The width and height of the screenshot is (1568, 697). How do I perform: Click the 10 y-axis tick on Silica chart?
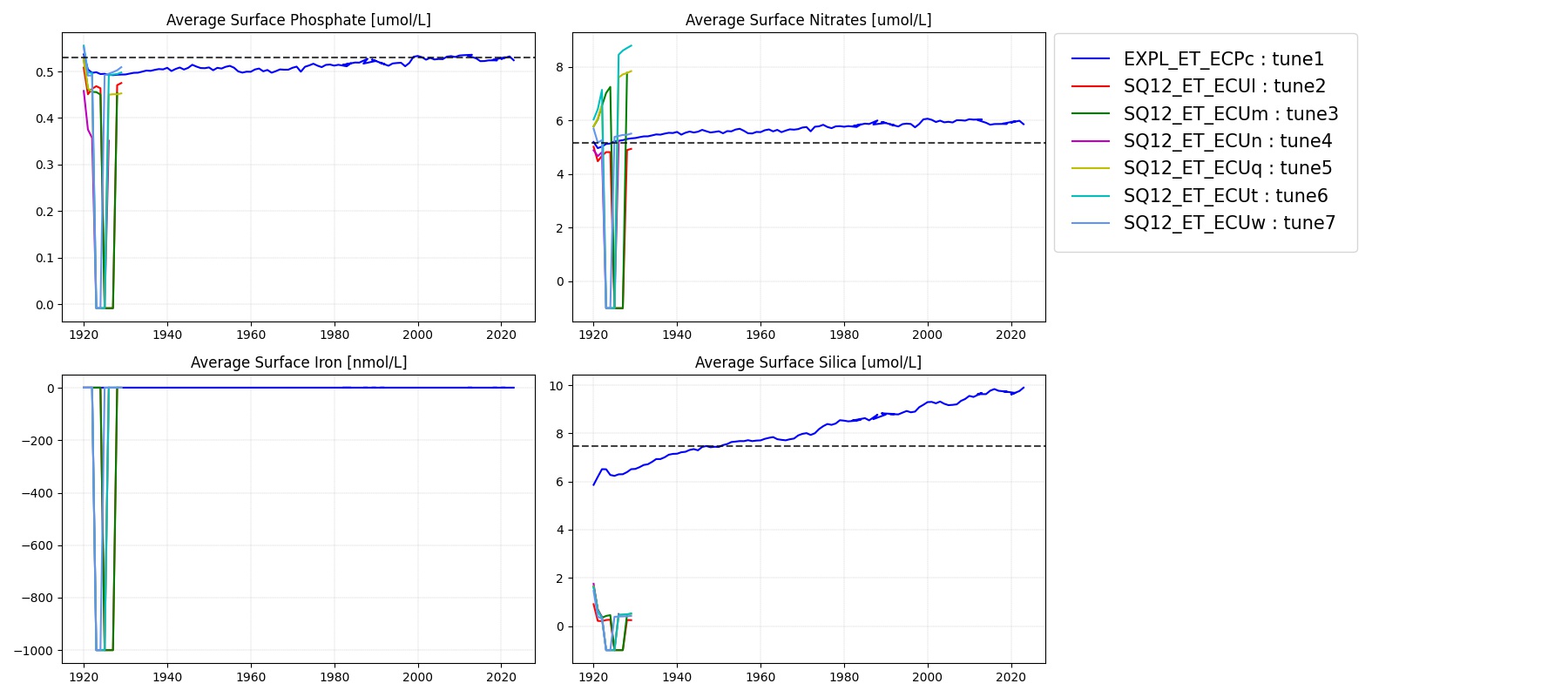tap(556, 386)
